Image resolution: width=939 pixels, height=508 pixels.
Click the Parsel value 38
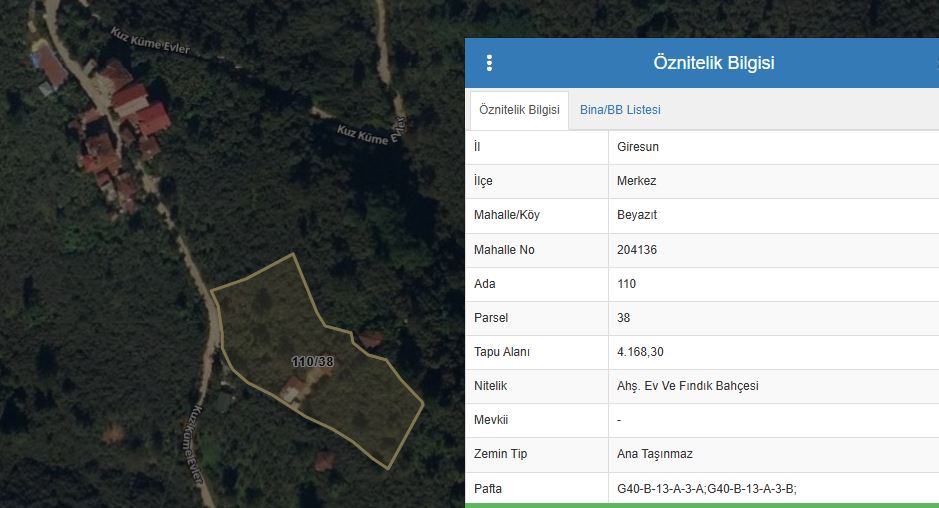tap(624, 318)
